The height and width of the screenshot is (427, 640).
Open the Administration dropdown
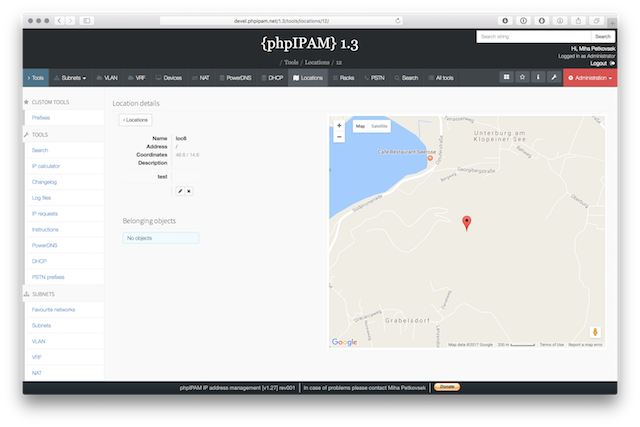coord(590,77)
